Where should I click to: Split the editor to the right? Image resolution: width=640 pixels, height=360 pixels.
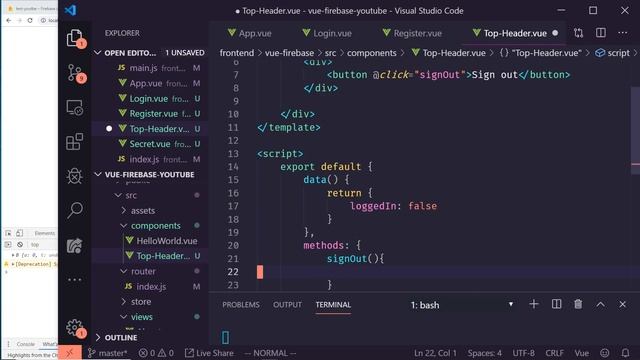tap(601, 33)
